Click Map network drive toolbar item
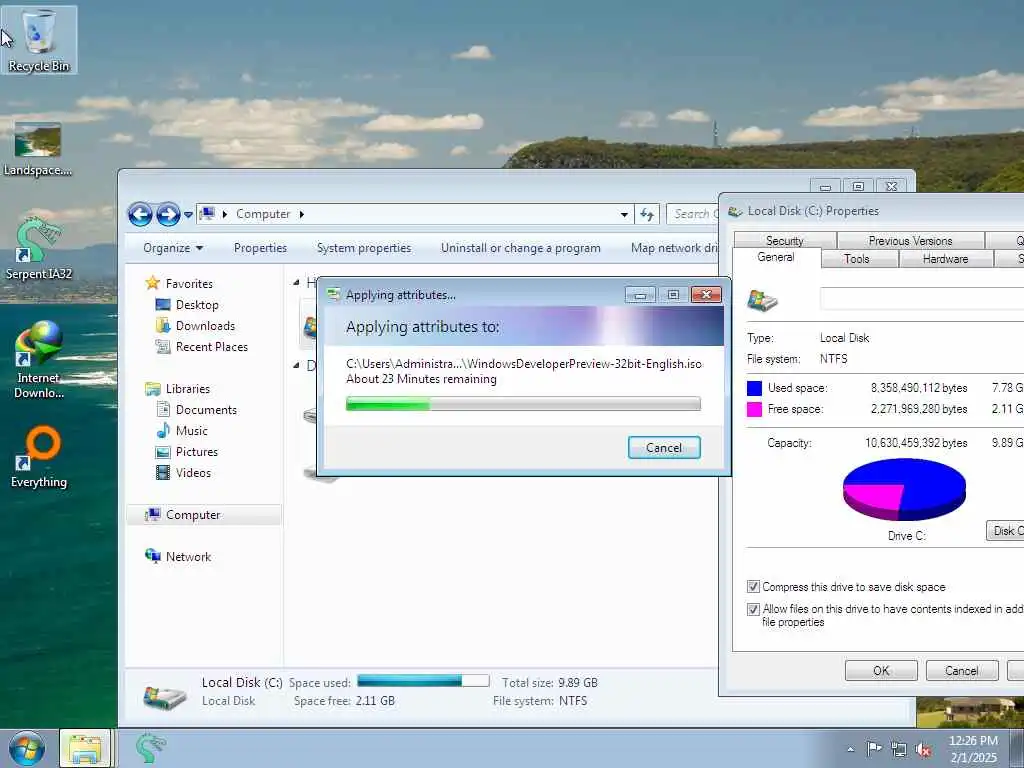 tap(674, 248)
